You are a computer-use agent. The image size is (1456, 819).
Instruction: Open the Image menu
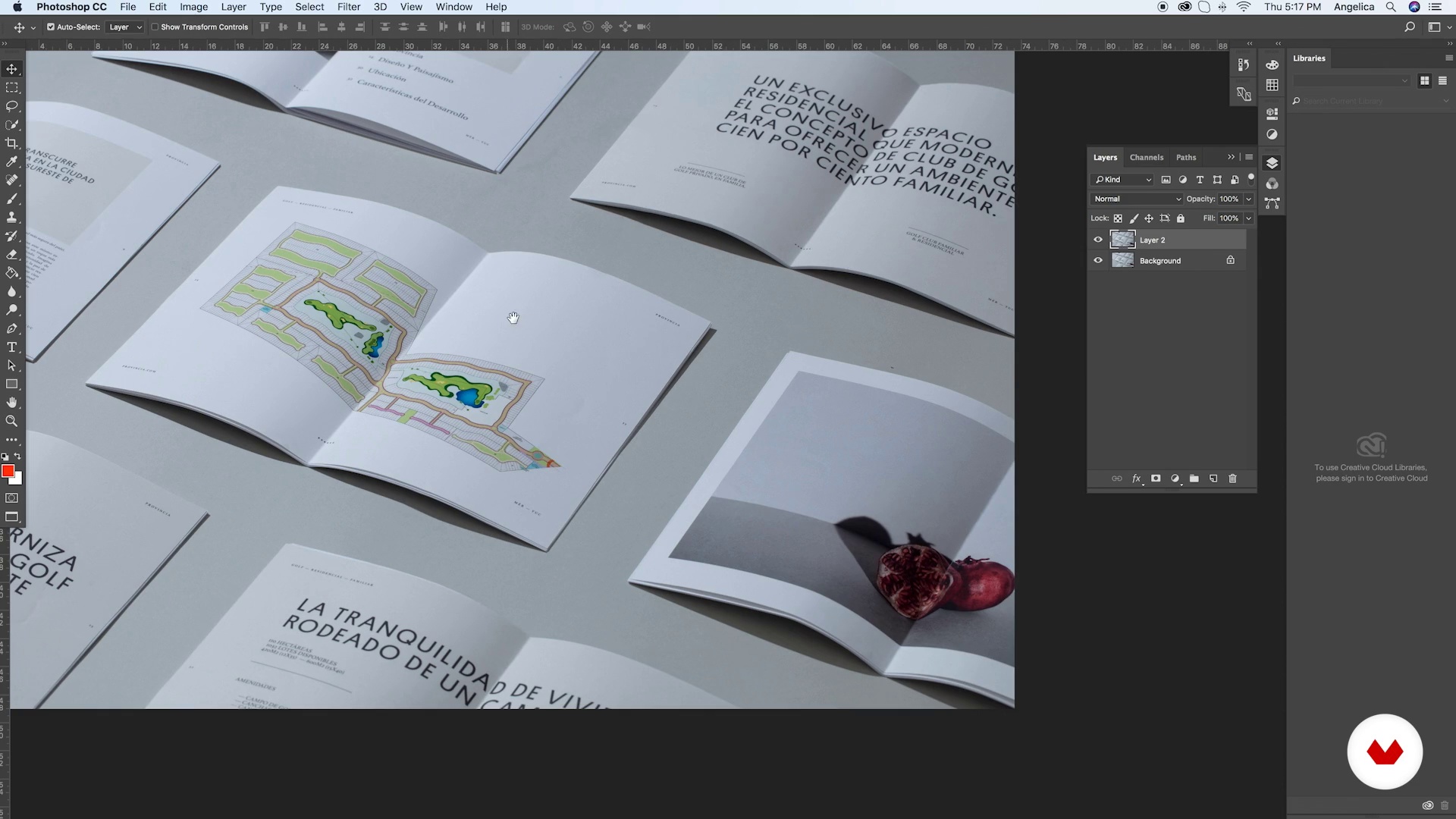pyautogui.click(x=193, y=7)
